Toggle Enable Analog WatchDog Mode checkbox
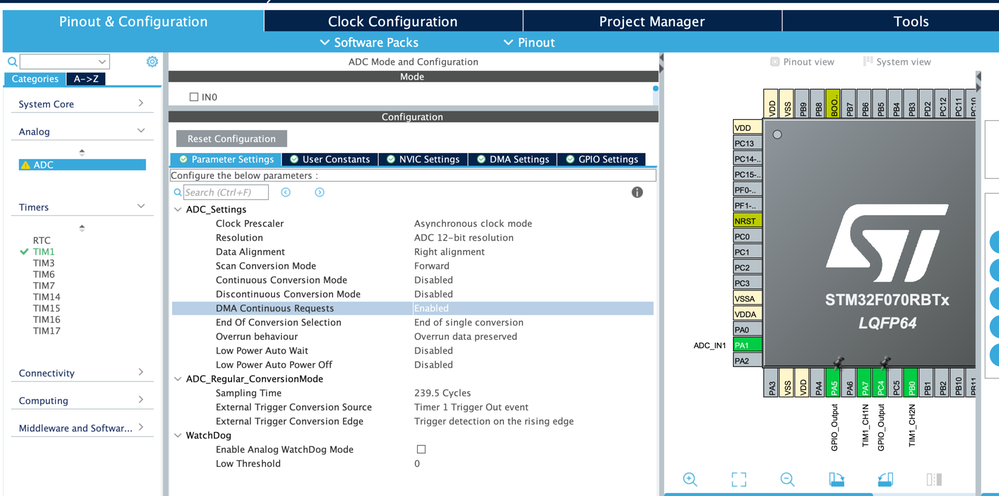The height and width of the screenshot is (496, 999). coord(421,450)
